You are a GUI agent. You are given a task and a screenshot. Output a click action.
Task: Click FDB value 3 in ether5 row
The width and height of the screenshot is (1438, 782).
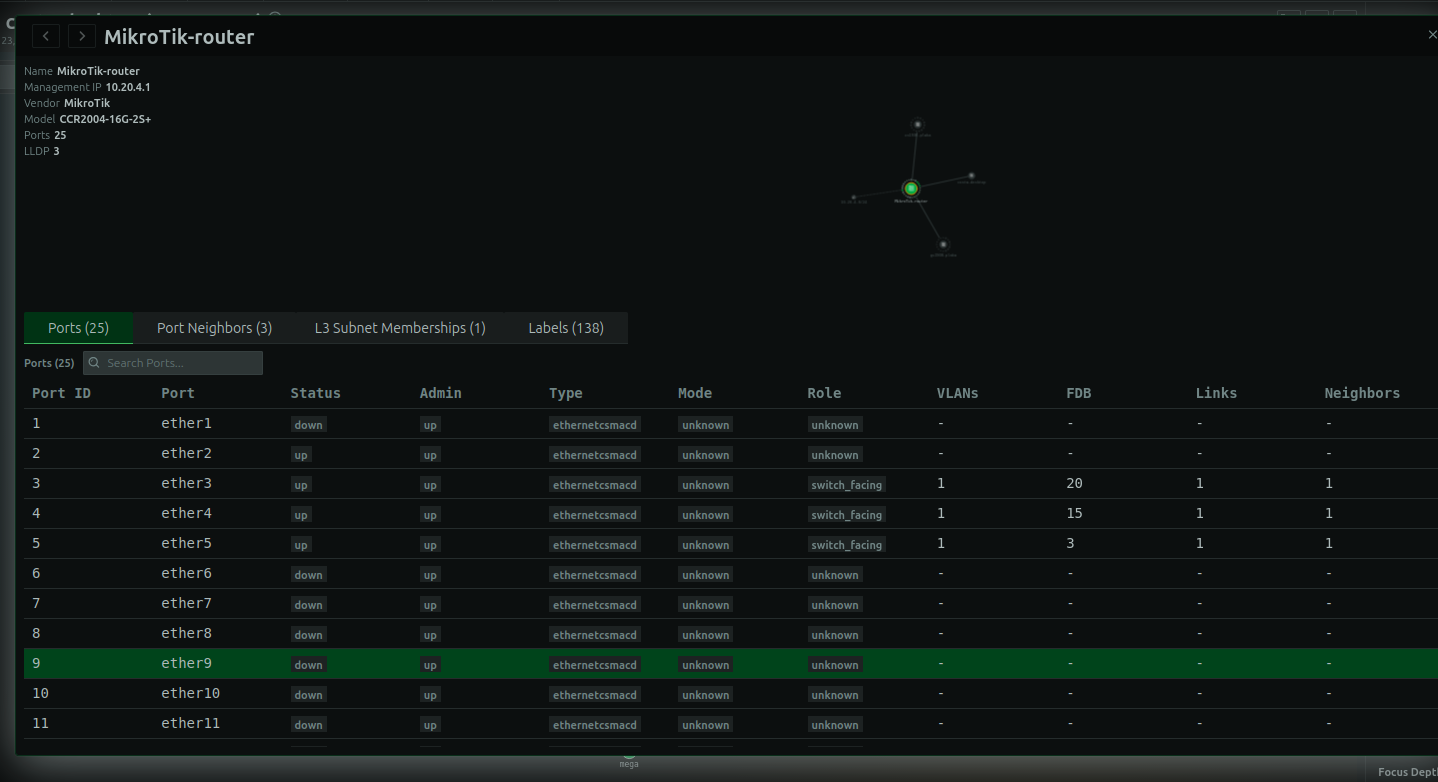click(1070, 543)
